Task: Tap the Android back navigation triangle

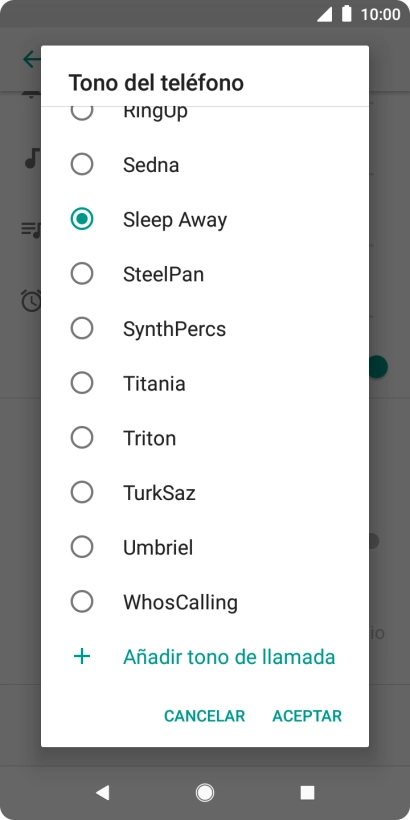Action: pos(102,793)
